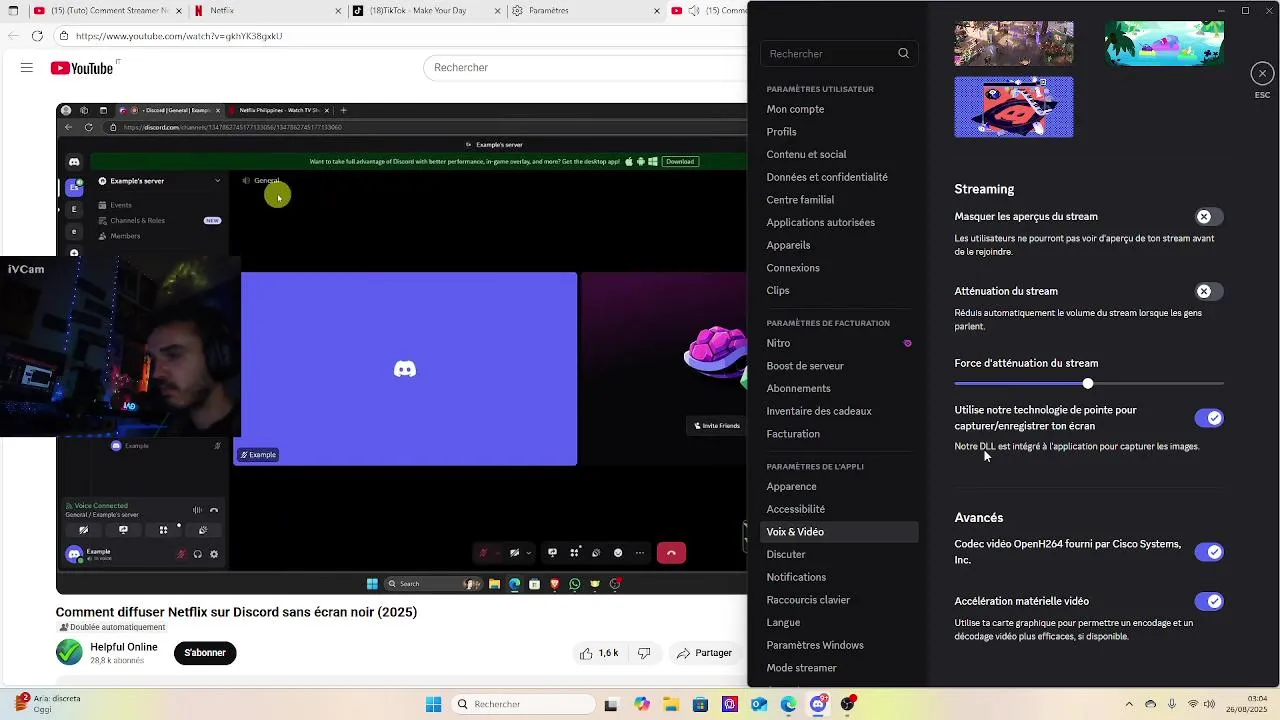
Task: Open Outlook from the taskbar
Action: point(759,705)
